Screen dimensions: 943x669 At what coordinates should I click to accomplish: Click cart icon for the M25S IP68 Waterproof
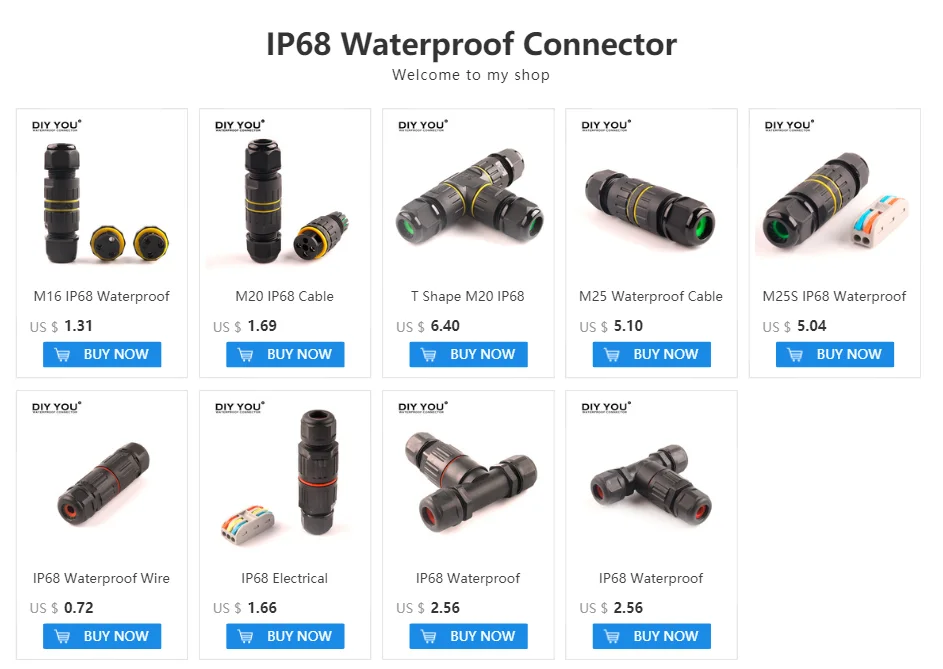coord(795,355)
